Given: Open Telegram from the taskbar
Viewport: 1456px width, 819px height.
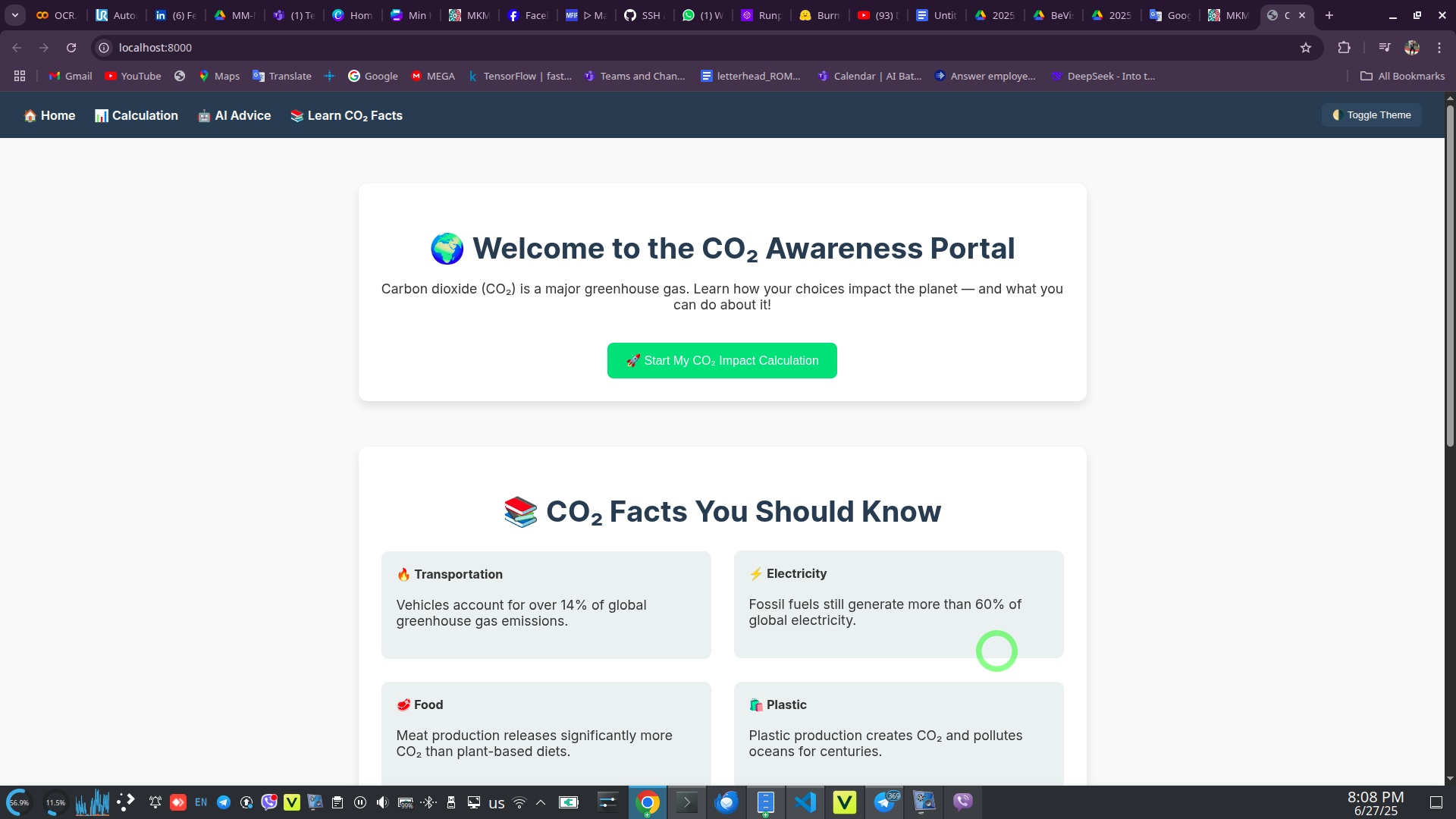Looking at the screenshot, I should click(x=884, y=802).
